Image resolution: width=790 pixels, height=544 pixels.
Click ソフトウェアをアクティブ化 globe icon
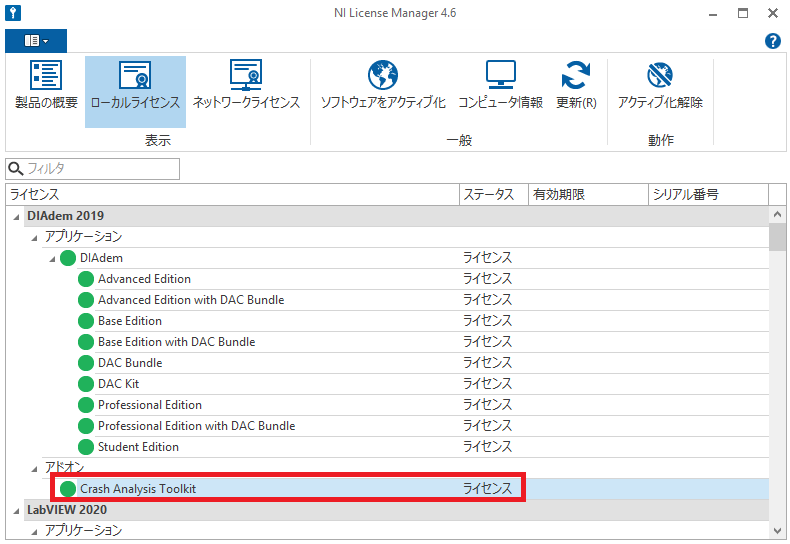pyautogui.click(x=383, y=75)
